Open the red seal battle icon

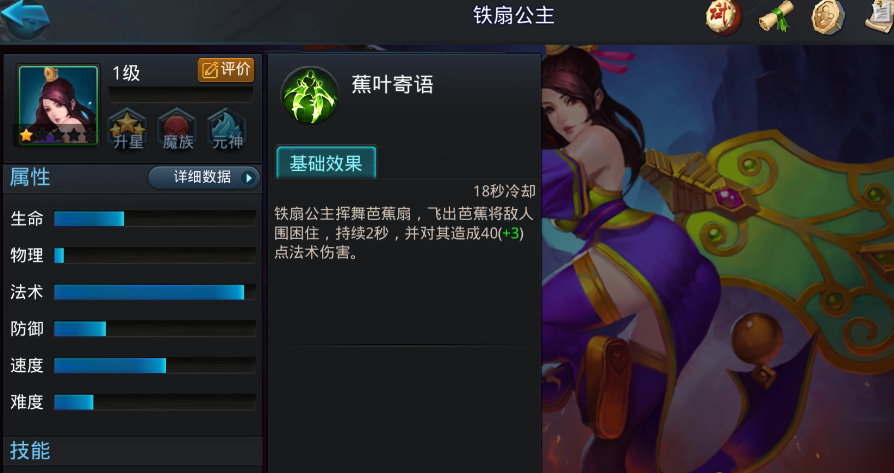point(724,17)
